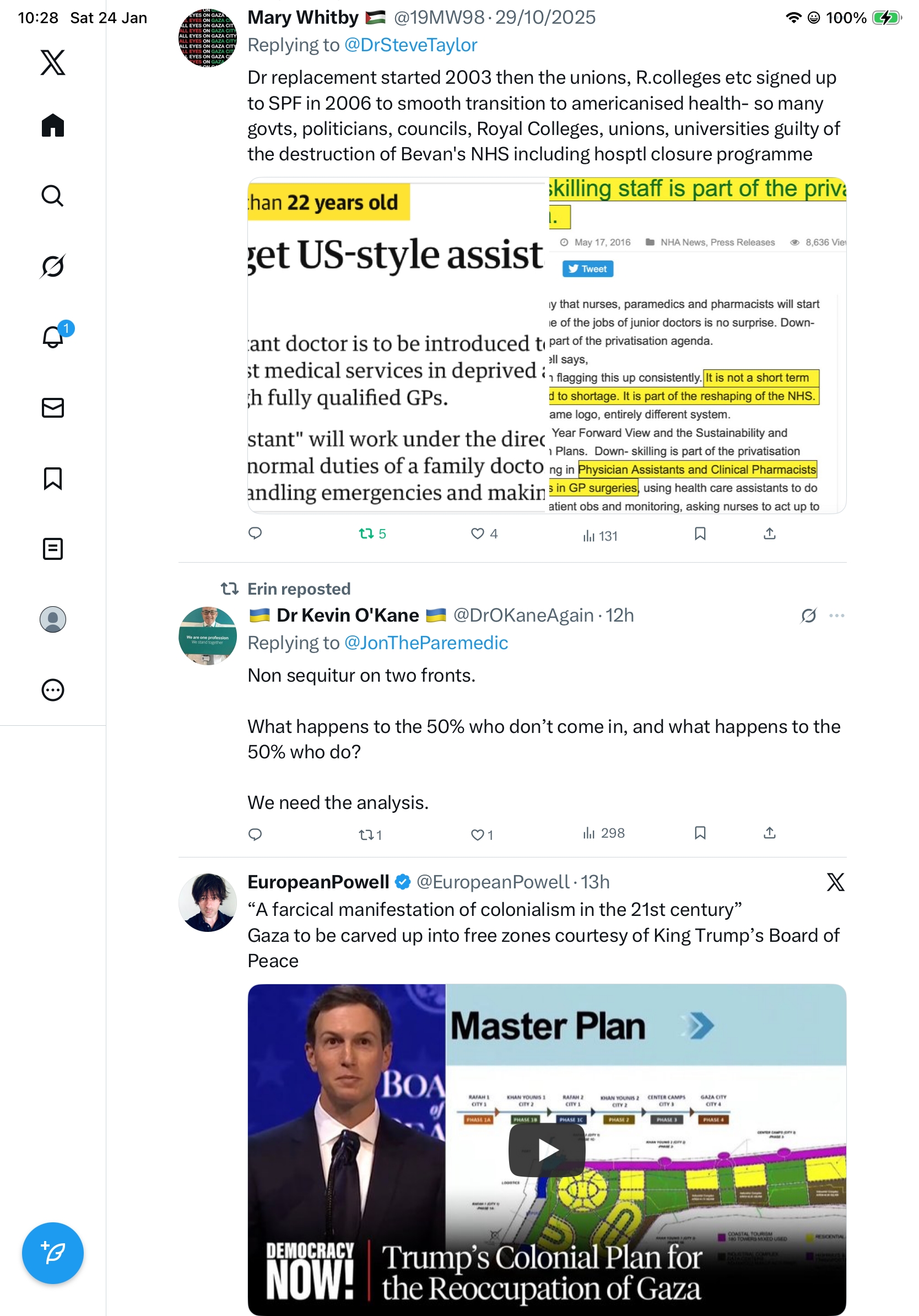Open the Home timeline from sidebar
This screenshot has height=1316, width=919.
[x=53, y=125]
